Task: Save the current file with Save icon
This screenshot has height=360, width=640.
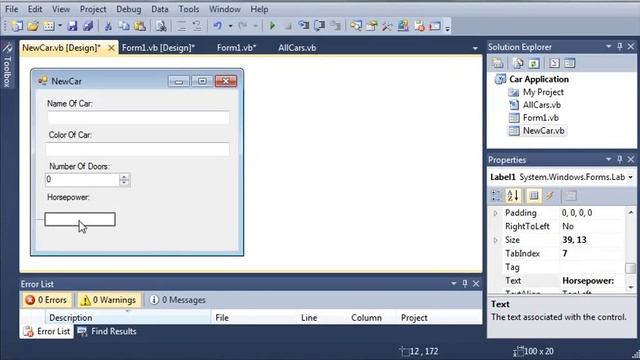Action: [73, 26]
